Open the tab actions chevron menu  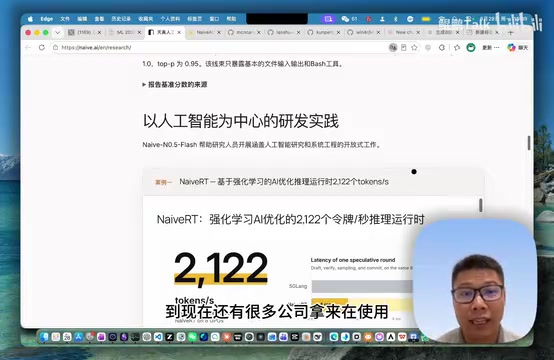pyautogui.click(x=57, y=32)
